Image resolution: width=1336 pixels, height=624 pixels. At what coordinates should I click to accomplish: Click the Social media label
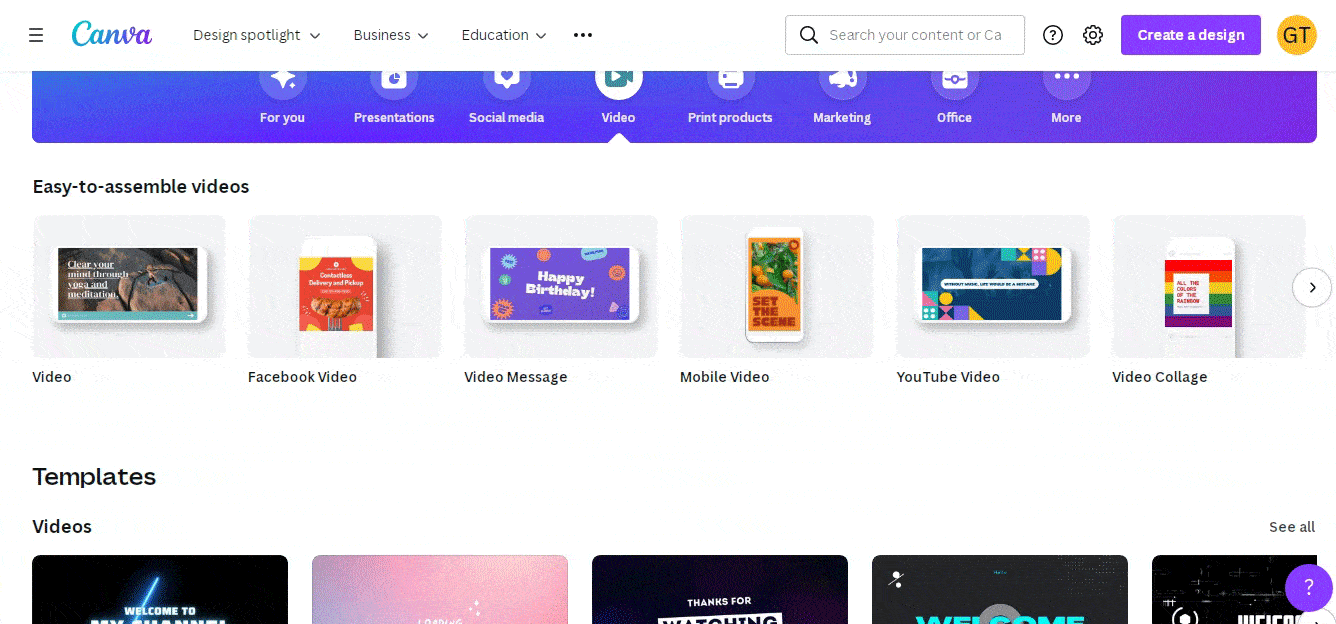click(507, 117)
